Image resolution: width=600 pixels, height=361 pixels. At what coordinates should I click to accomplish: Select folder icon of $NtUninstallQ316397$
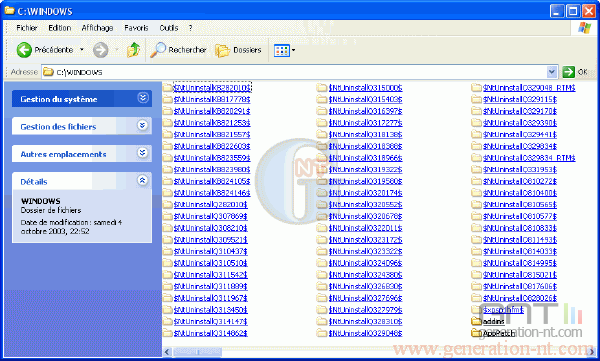point(322,111)
